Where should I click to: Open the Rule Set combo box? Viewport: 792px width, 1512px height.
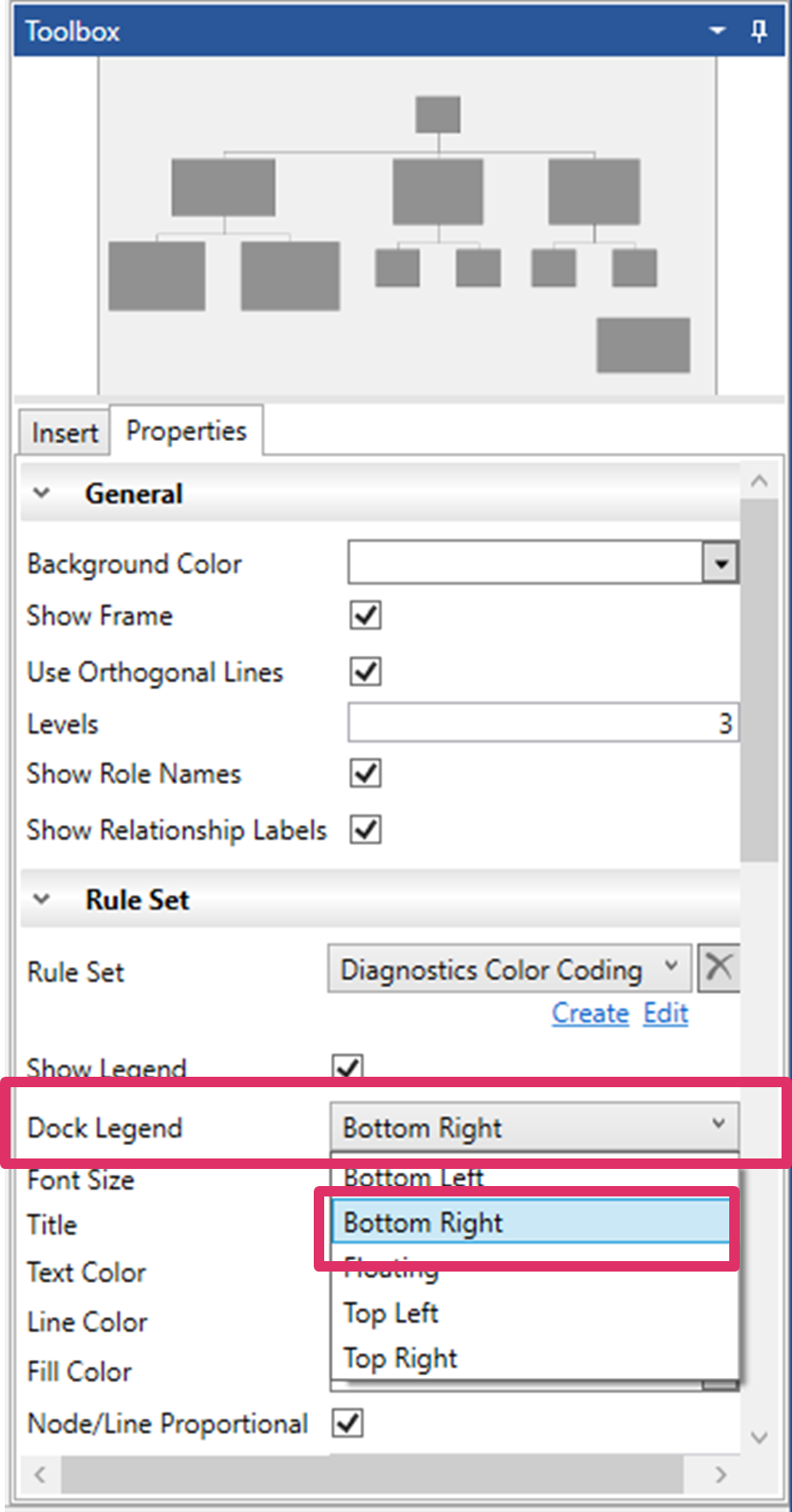tap(509, 969)
